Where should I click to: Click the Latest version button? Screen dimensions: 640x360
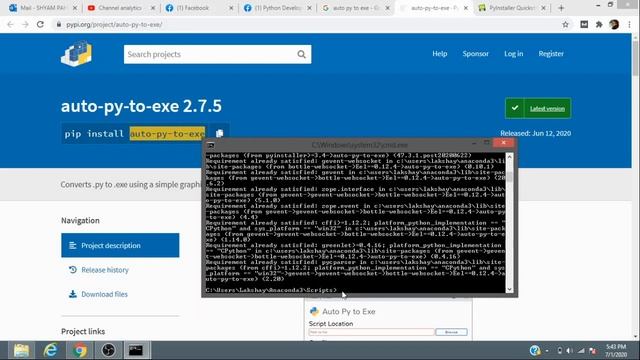538,108
